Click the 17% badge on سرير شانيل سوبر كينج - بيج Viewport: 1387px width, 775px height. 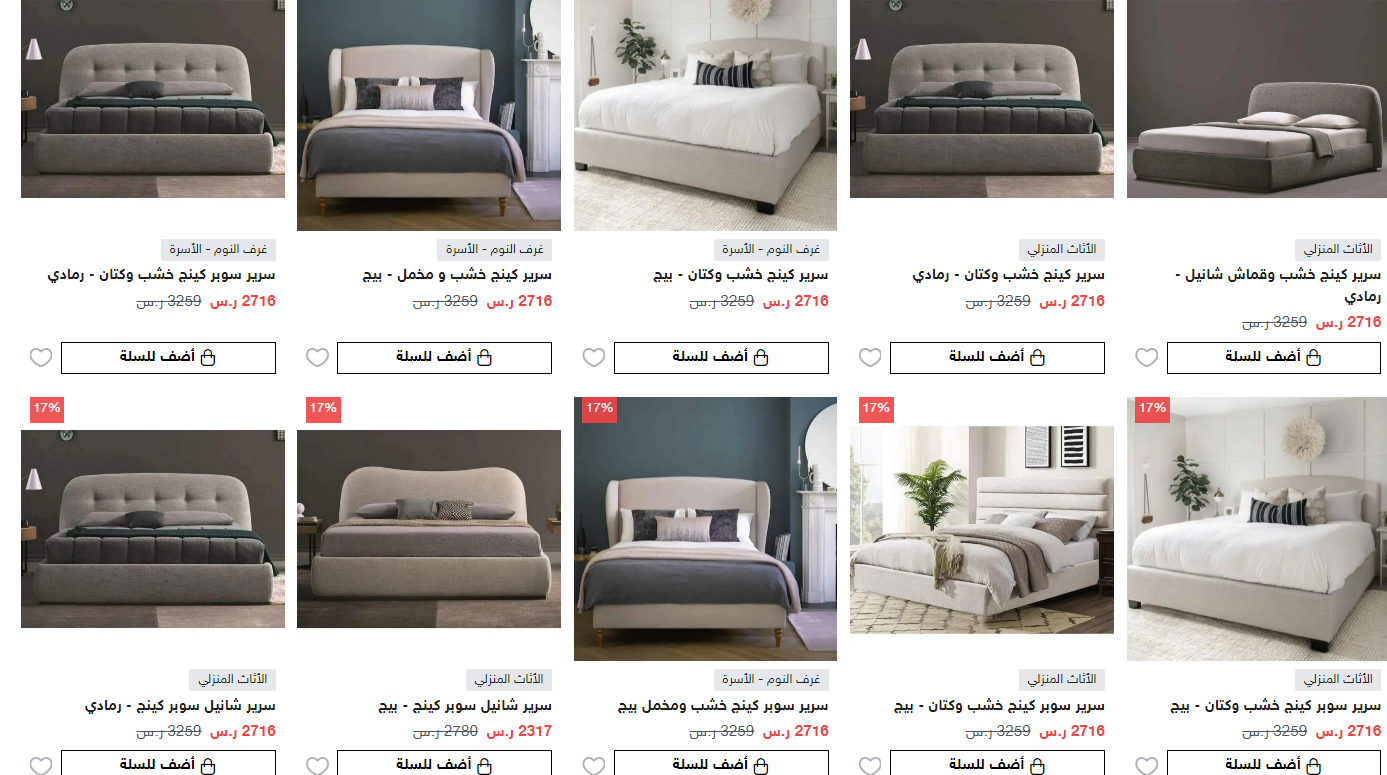(322, 409)
